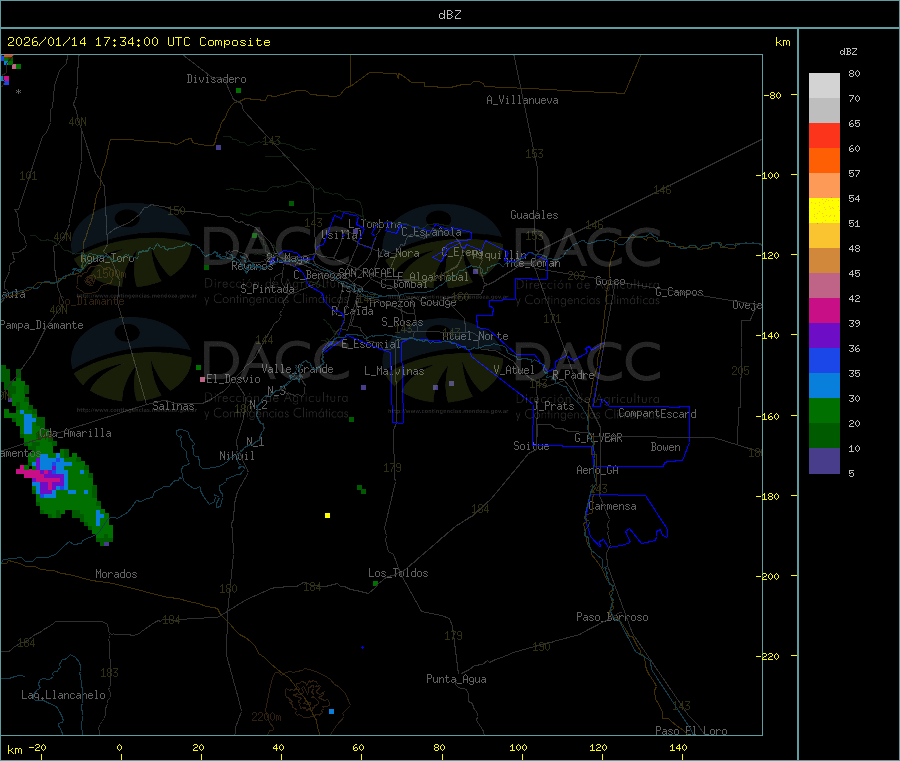
Task: Click the Agua_Toro location label
Action: pyautogui.click(x=107, y=258)
